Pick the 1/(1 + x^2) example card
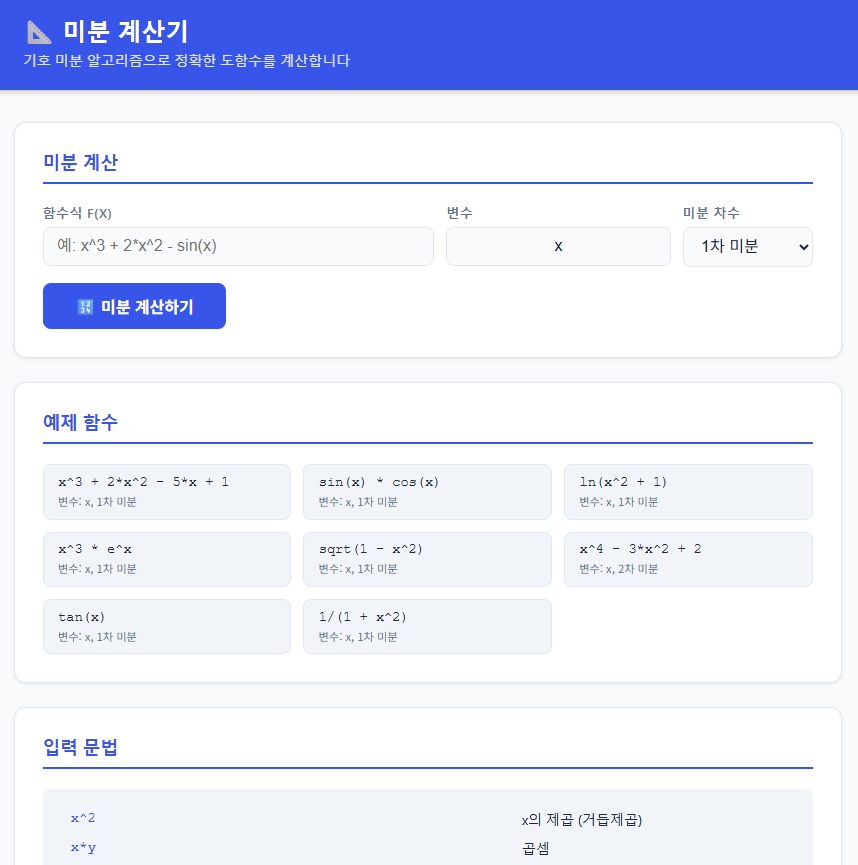The height and width of the screenshot is (865, 858). [x=426, y=626]
